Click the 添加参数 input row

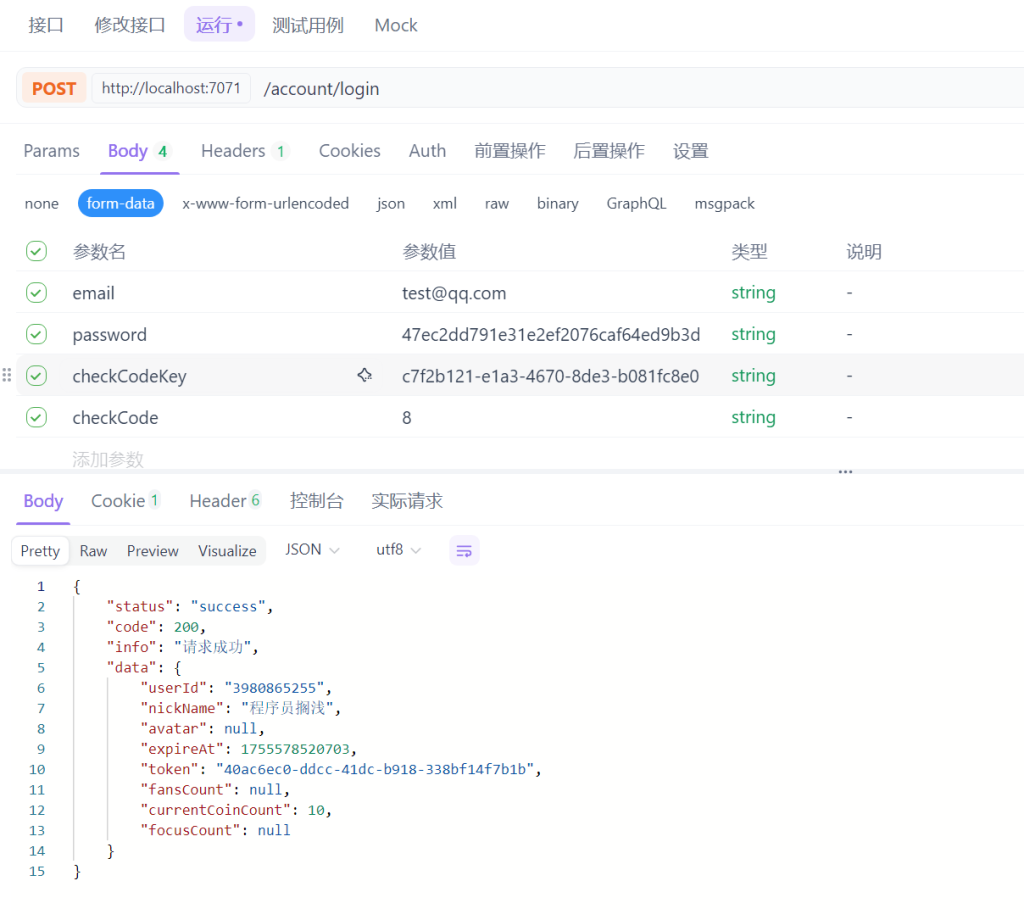(x=108, y=459)
